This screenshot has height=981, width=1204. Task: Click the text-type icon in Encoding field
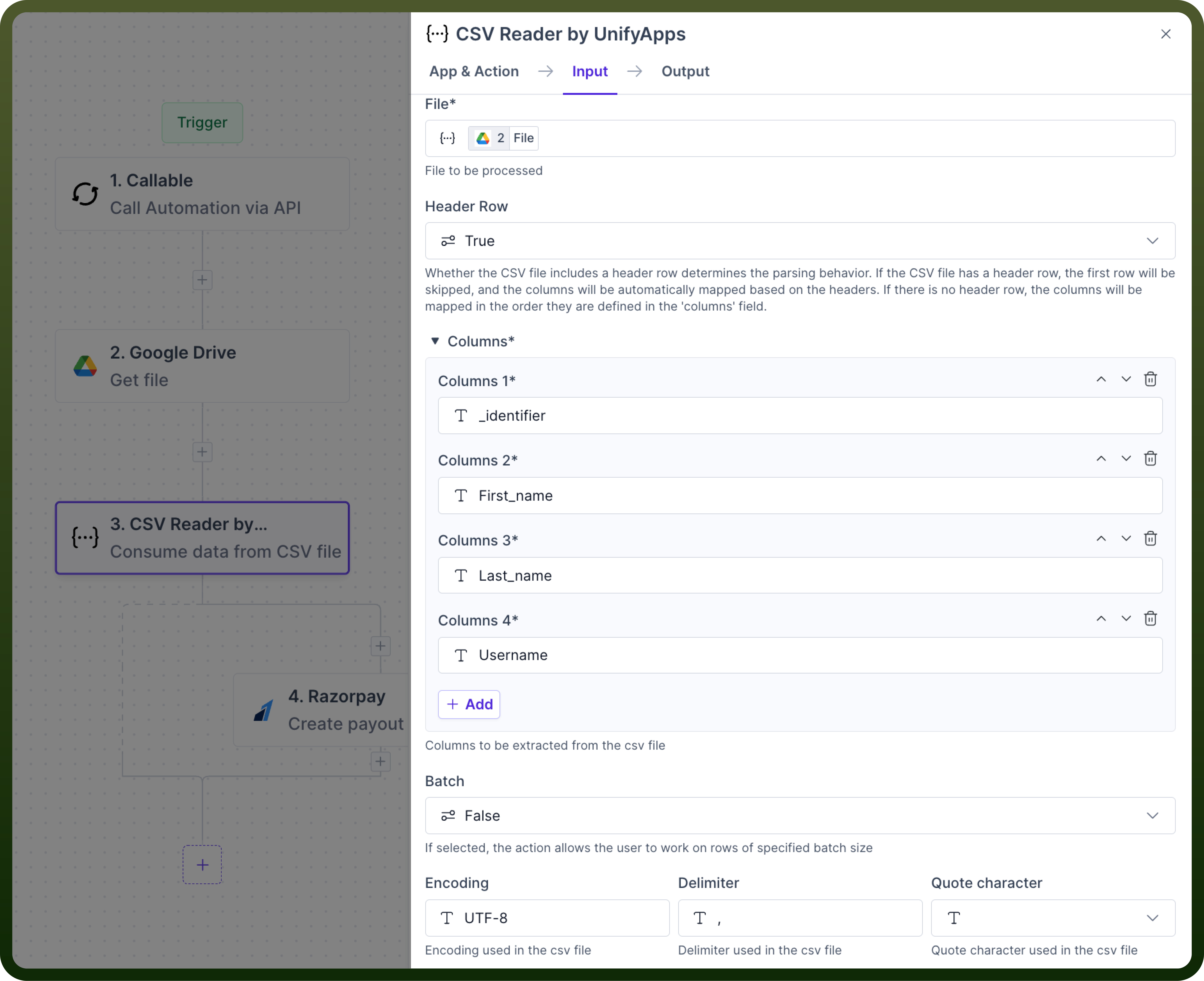447,918
